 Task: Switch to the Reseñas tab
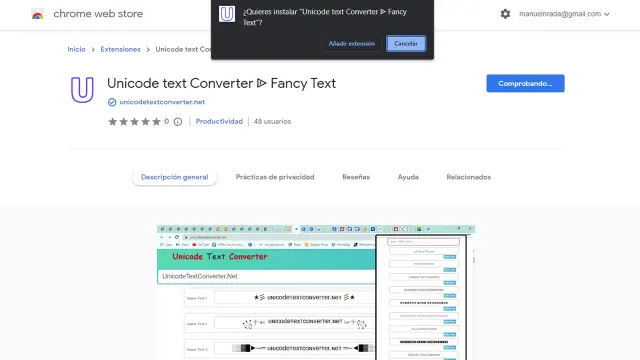click(356, 177)
